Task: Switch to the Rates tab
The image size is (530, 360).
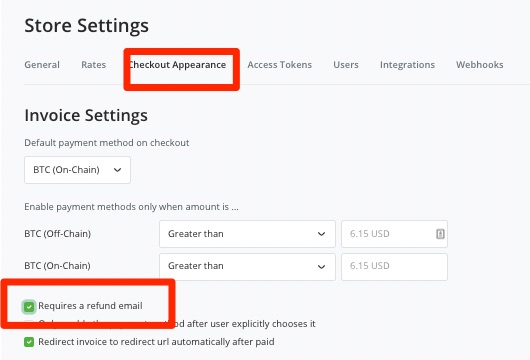Action: coord(94,65)
